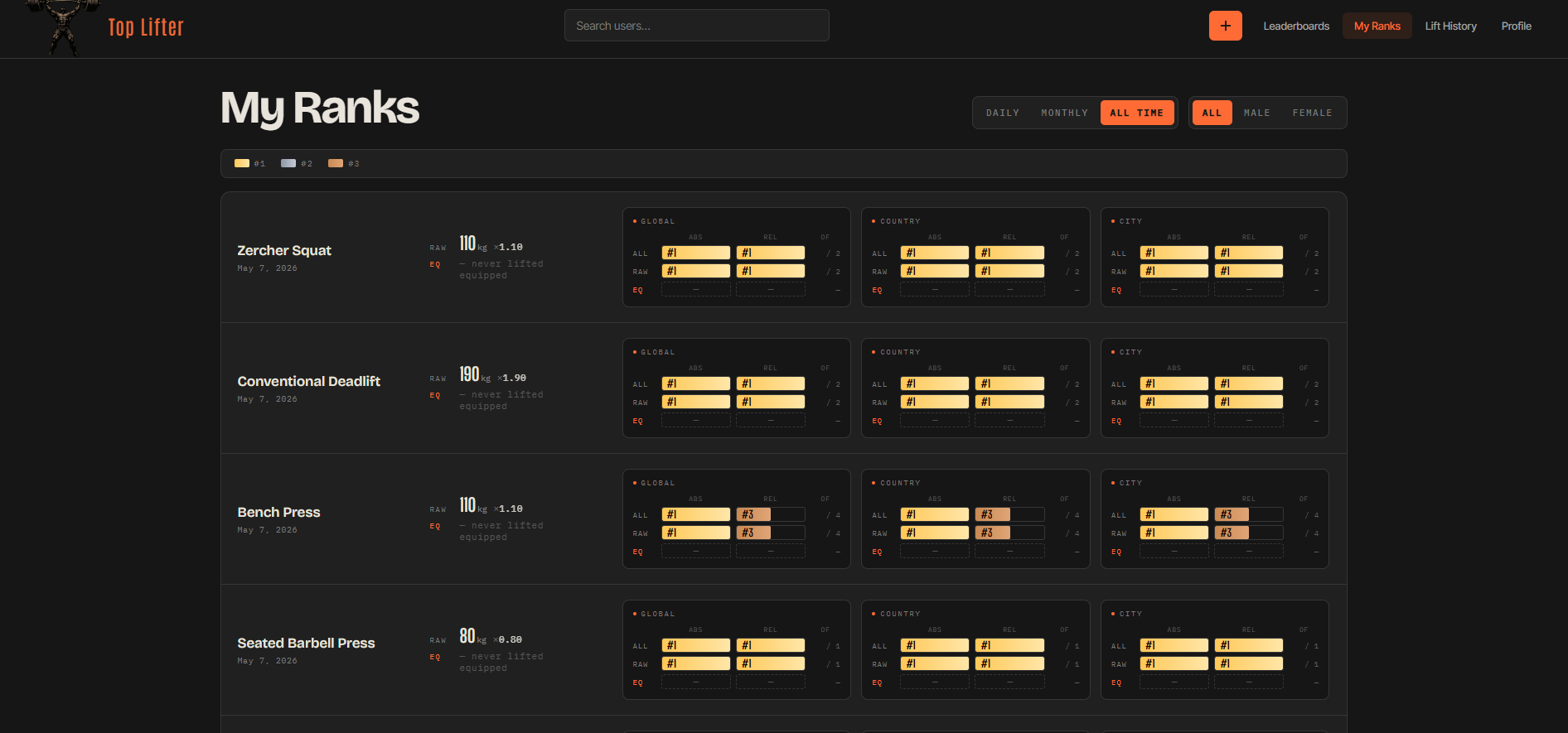Open the My Ranks nav tab
The height and width of the screenshot is (733, 1568).
pos(1377,27)
